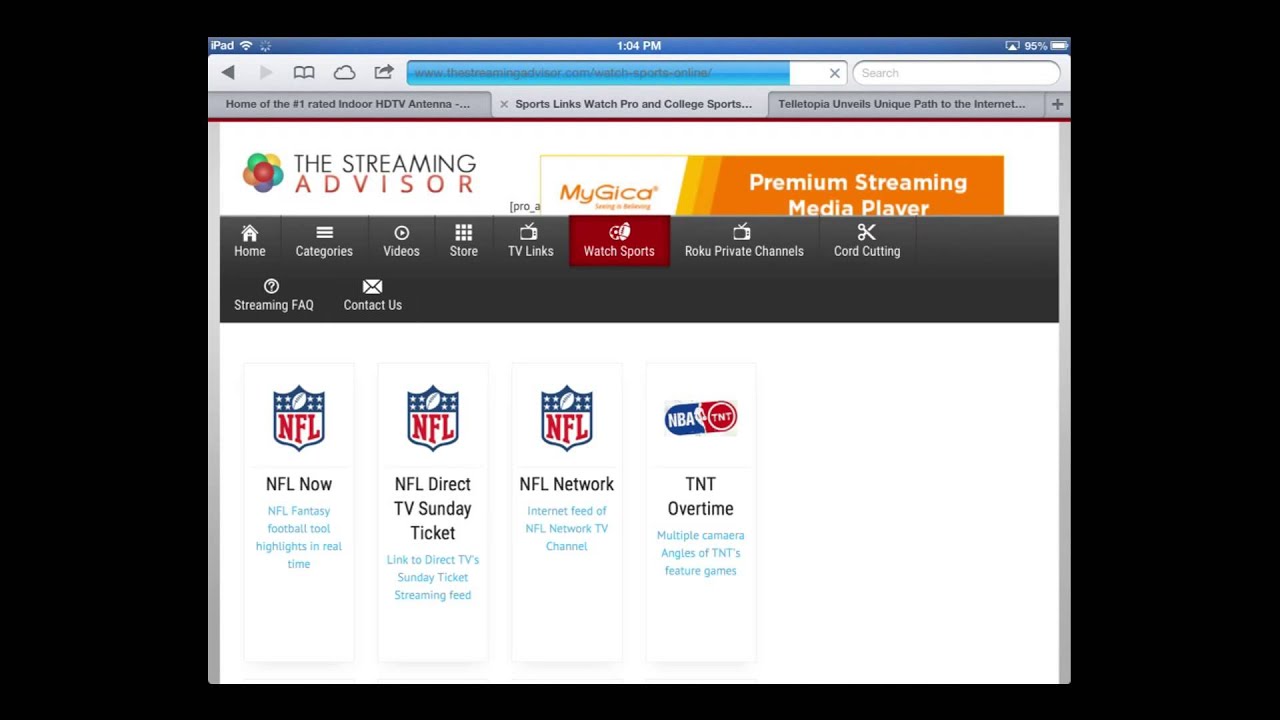Open NFL Direct TV Sunday Ticket title
This screenshot has width=1280, height=720.
pyautogui.click(x=433, y=508)
